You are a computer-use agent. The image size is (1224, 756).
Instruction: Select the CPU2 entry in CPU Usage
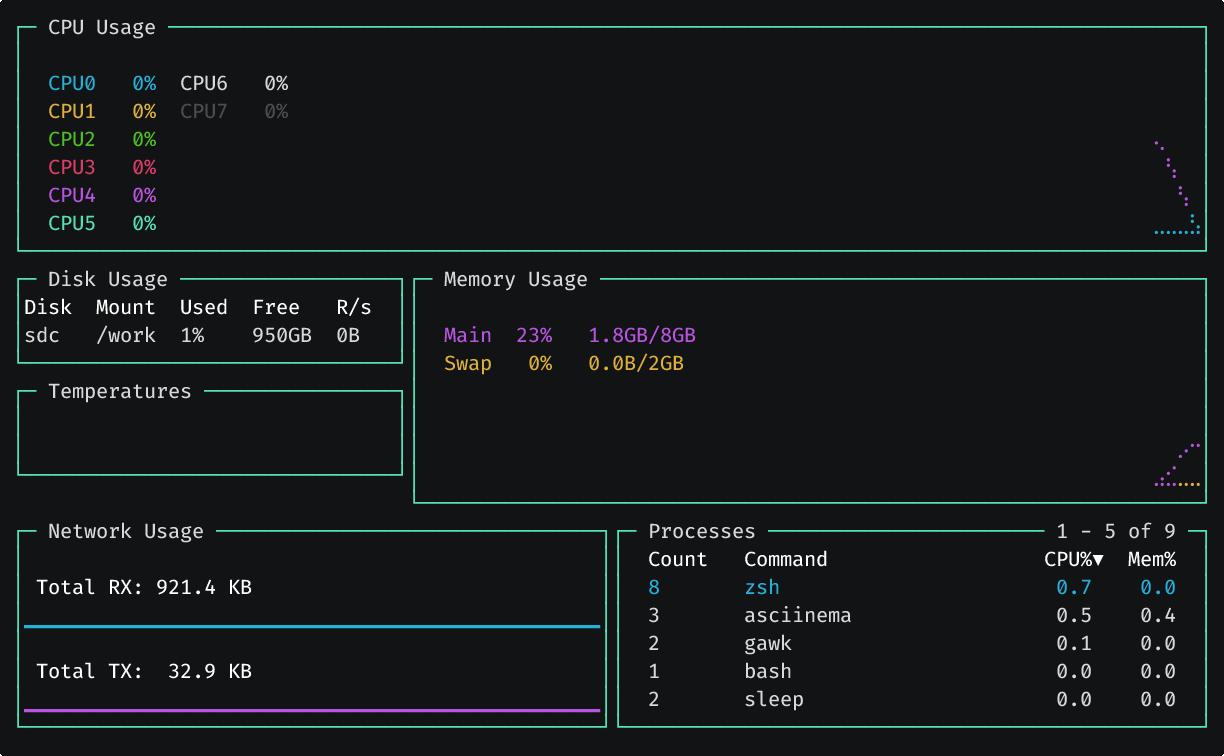(x=71, y=139)
